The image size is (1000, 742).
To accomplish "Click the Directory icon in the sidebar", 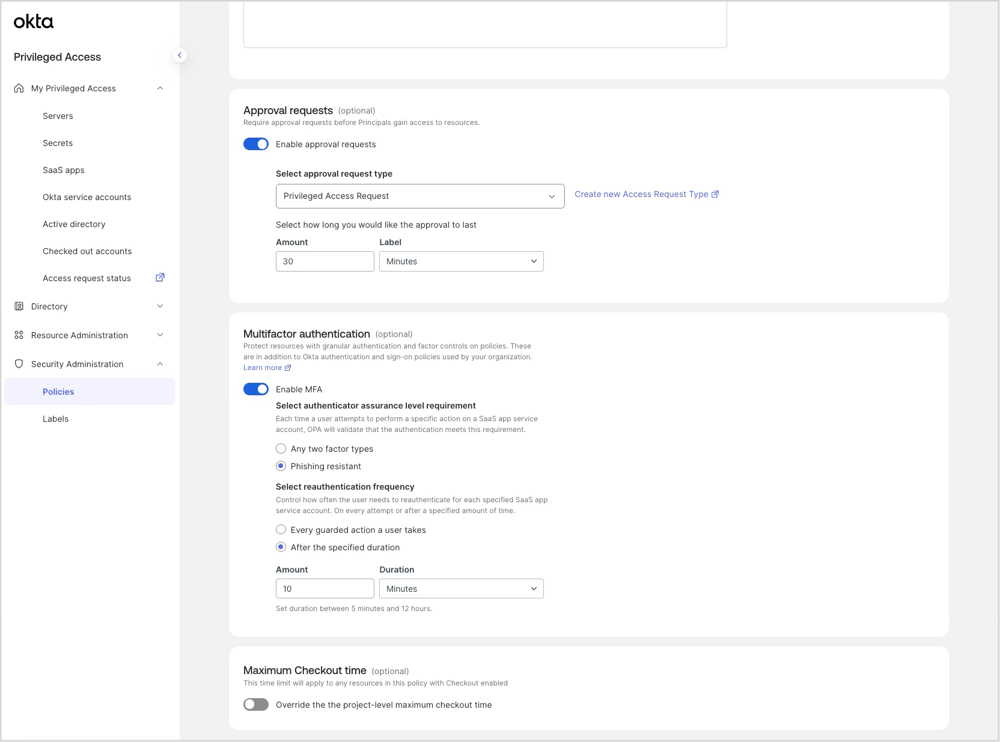I will (17, 306).
